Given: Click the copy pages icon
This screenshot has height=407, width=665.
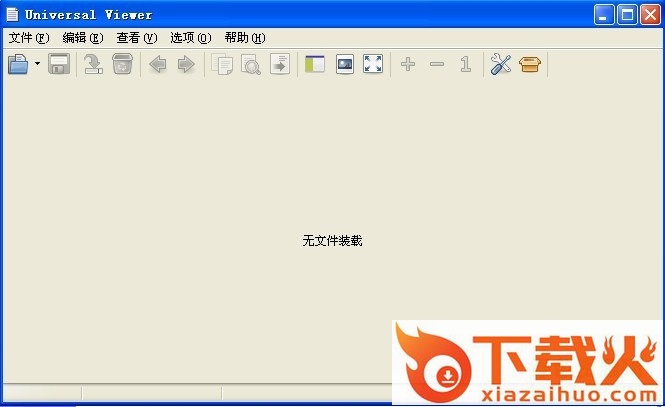Looking at the screenshot, I should point(222,64).
